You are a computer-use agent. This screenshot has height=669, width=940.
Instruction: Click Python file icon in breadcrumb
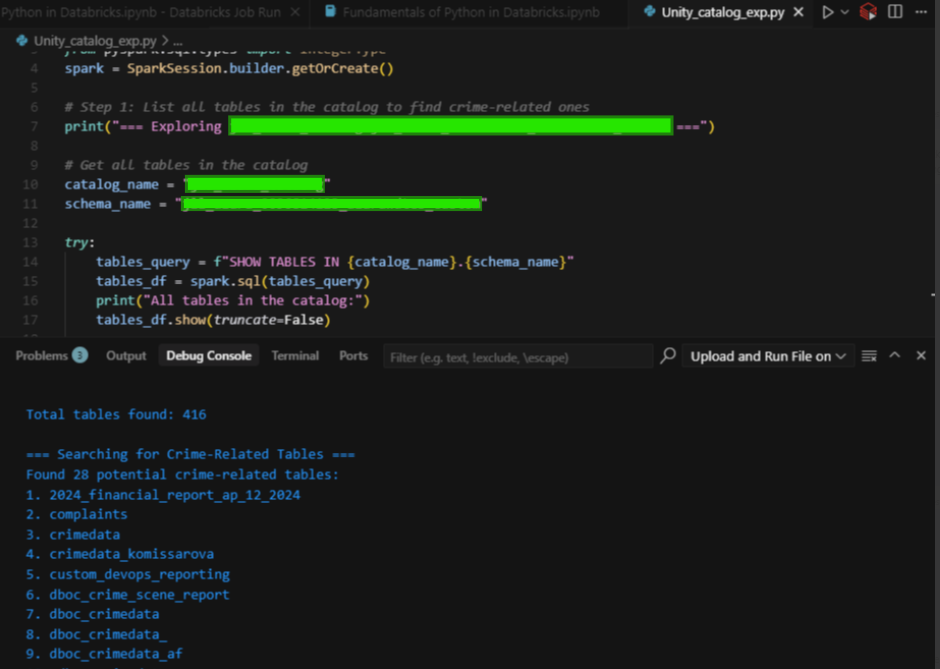point(22,41)
